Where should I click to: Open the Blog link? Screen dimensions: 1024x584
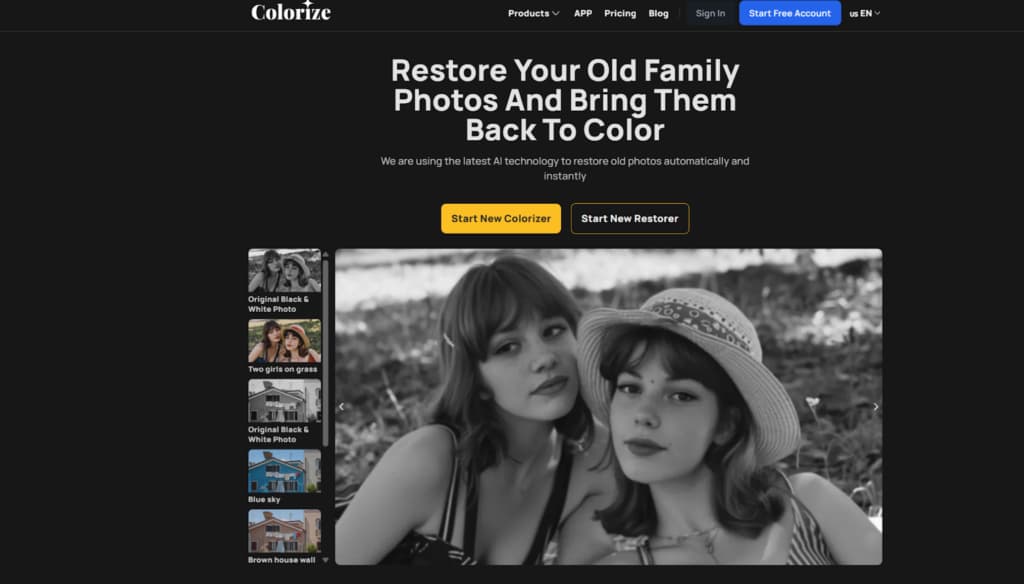[x=658, y=13]
